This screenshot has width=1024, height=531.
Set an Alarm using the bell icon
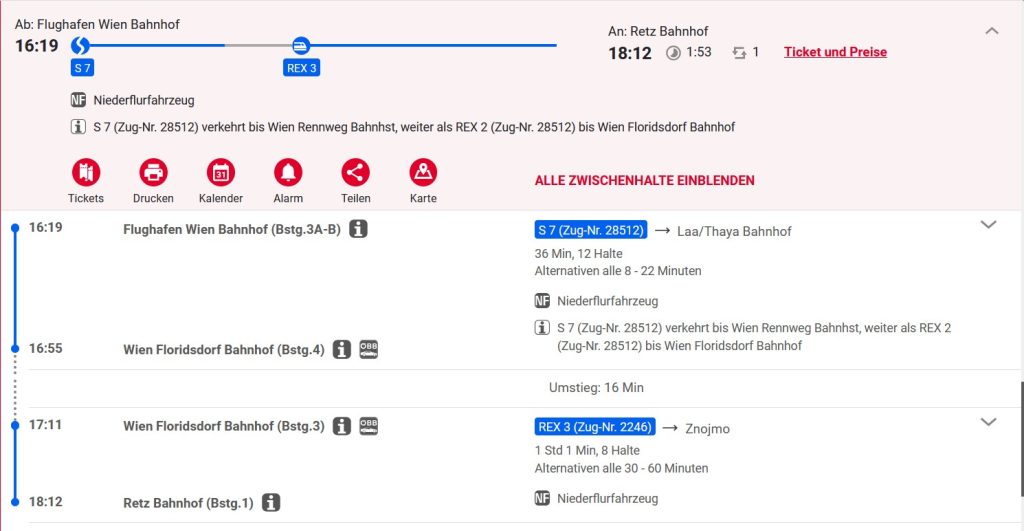[288, 173]
